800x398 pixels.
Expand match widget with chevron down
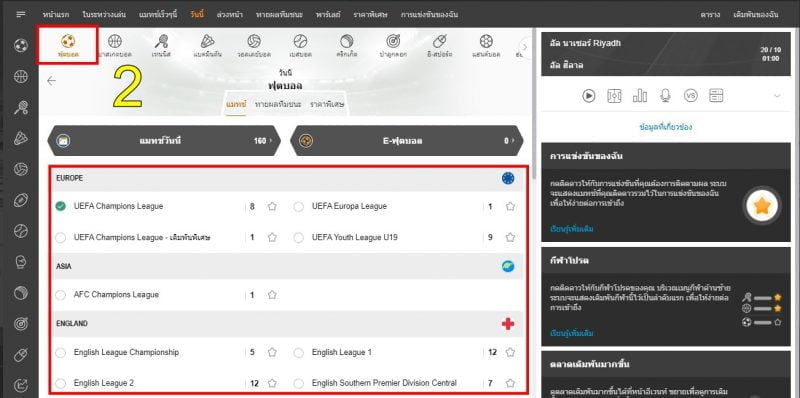777,96
